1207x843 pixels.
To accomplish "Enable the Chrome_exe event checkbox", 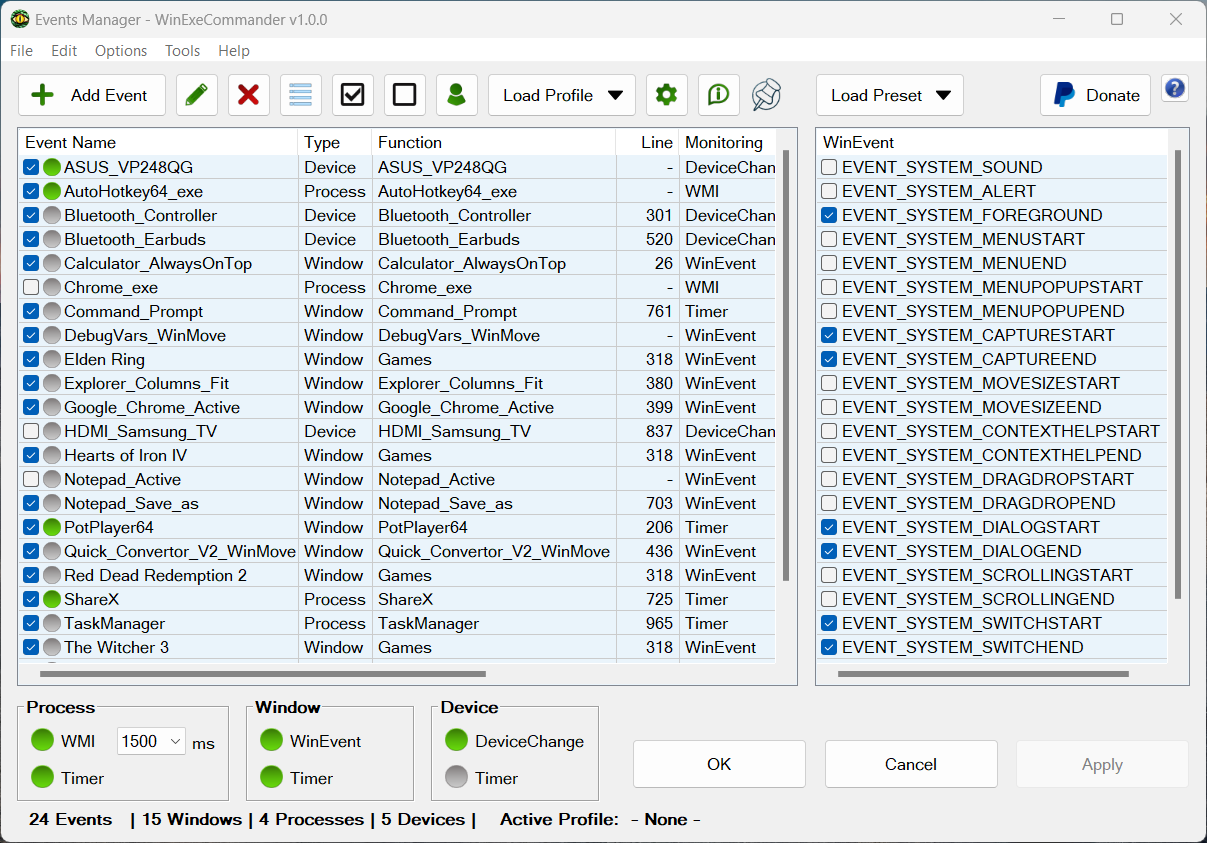I will click(31, 287).
